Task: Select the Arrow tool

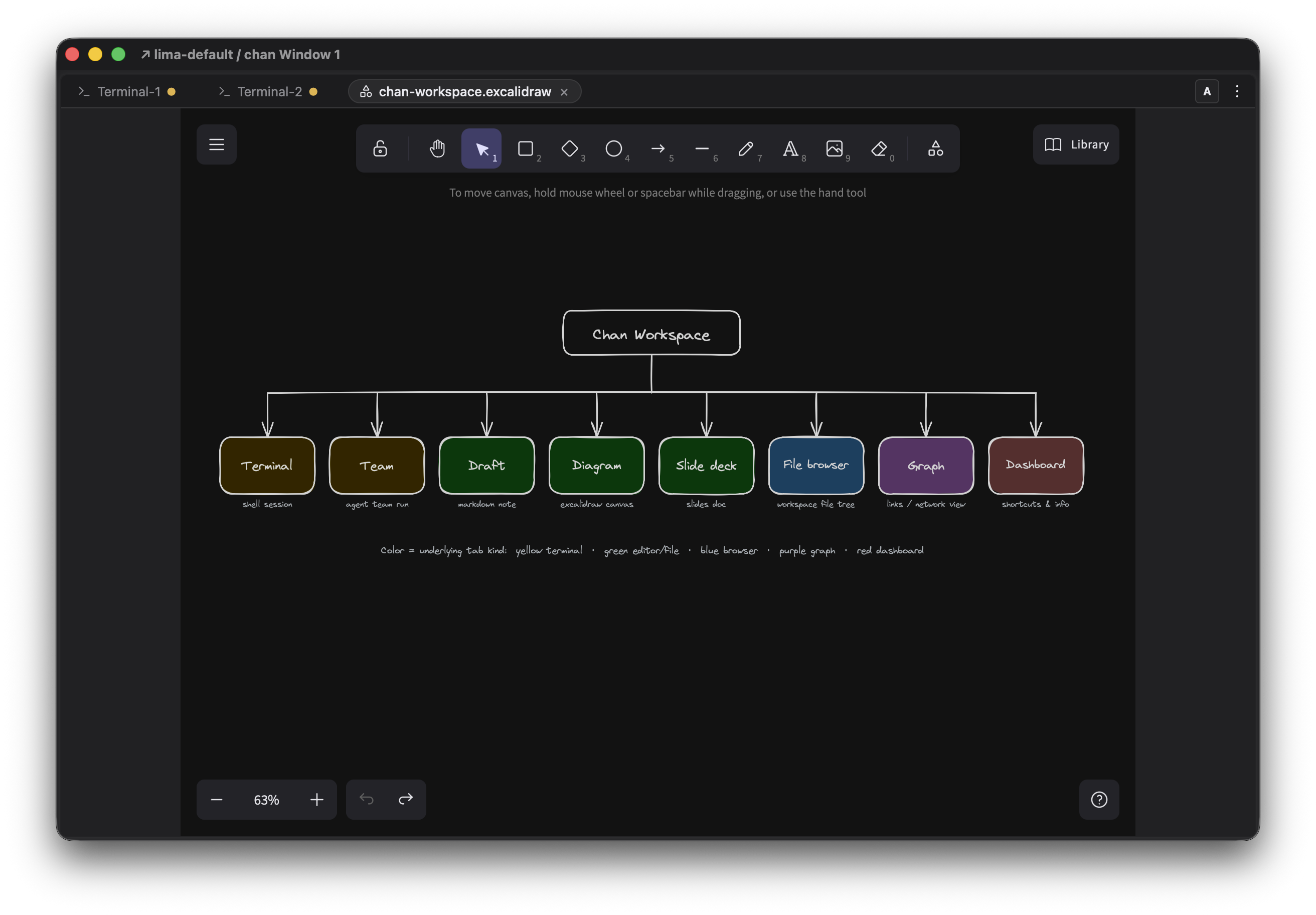Action: pos(658,148)
